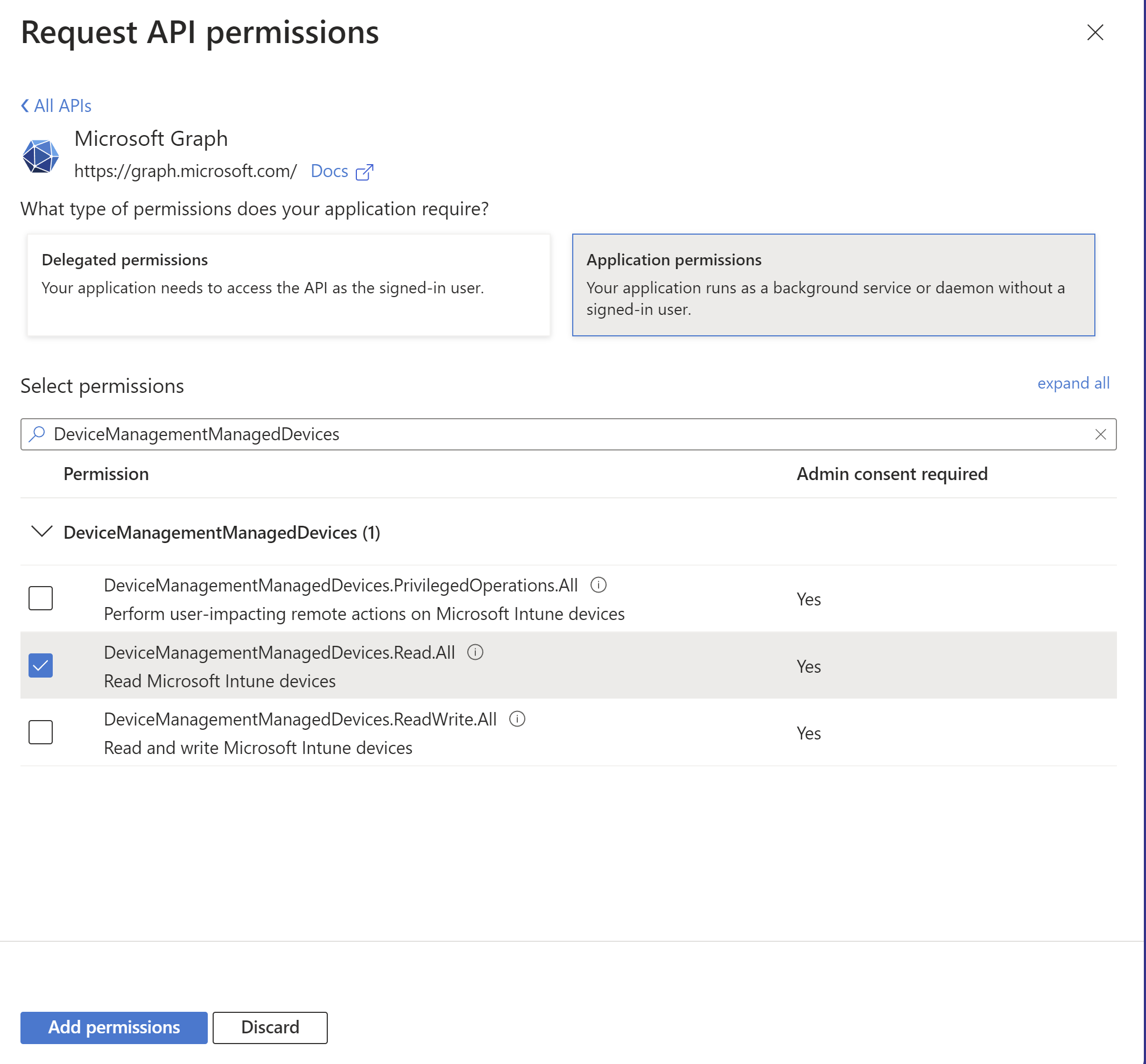The height and width of the screenshot is (1064, 1146).
Task: Check DeviceManagementManagedDevices.PrivilegedOperations.All checkbox
Action: (41, 598)
